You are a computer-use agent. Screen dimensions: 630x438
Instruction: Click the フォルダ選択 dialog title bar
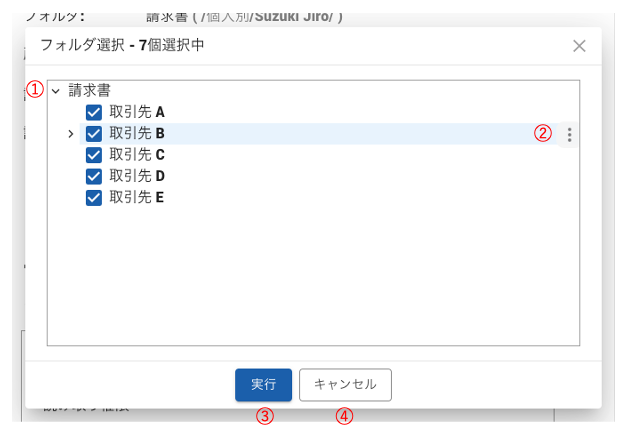pyautogui.click(x=300, y=45)
